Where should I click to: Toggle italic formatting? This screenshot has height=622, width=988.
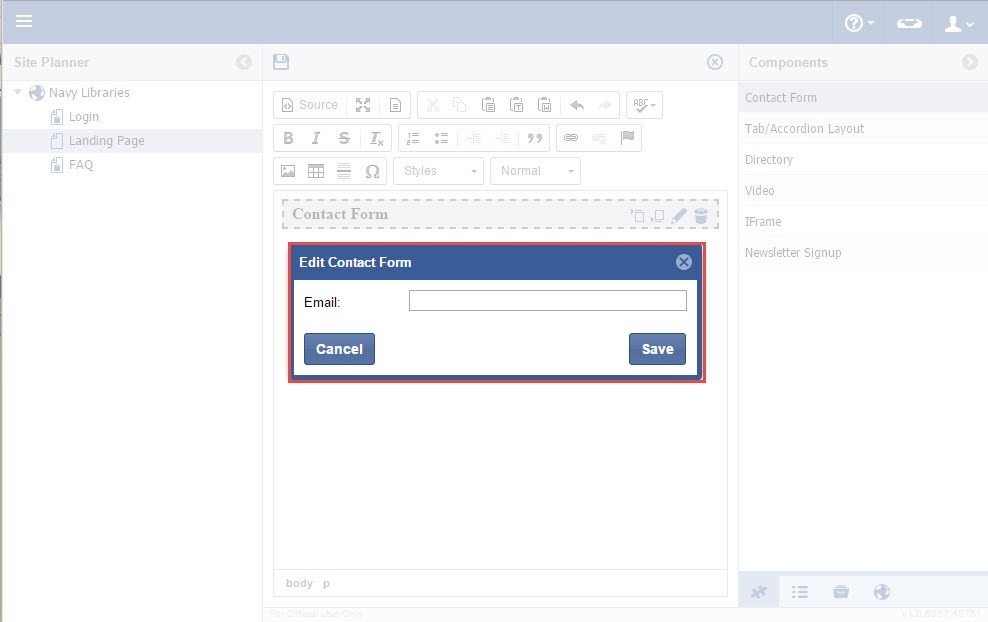tap(316, 138)
